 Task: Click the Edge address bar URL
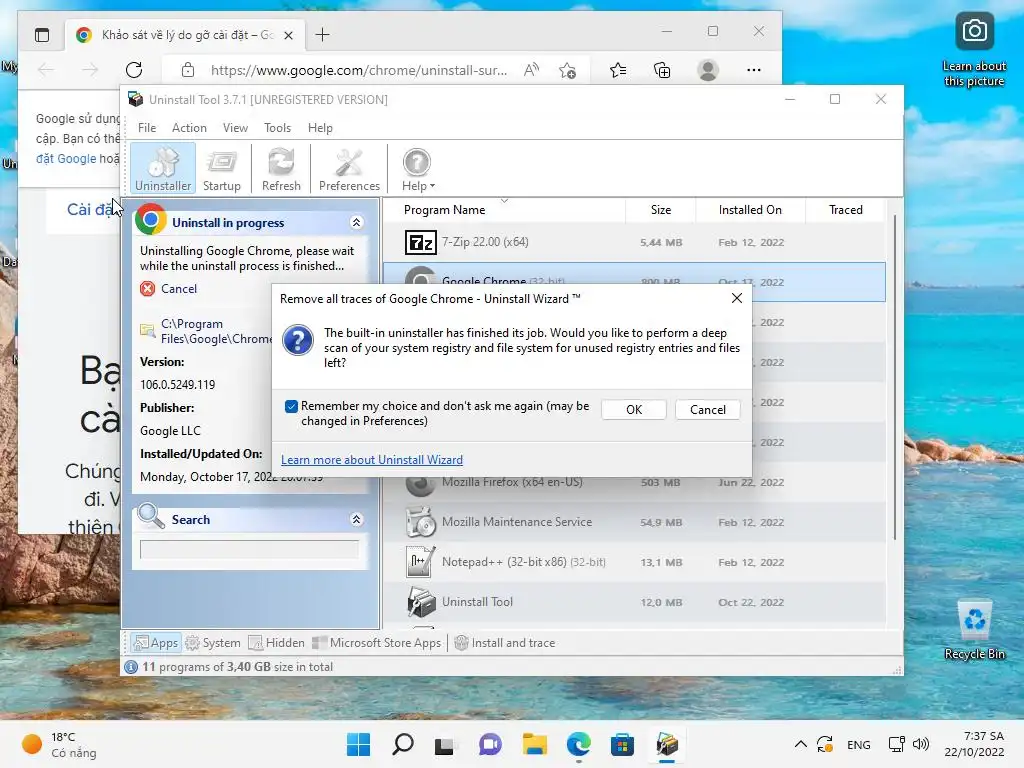[359, 71]
